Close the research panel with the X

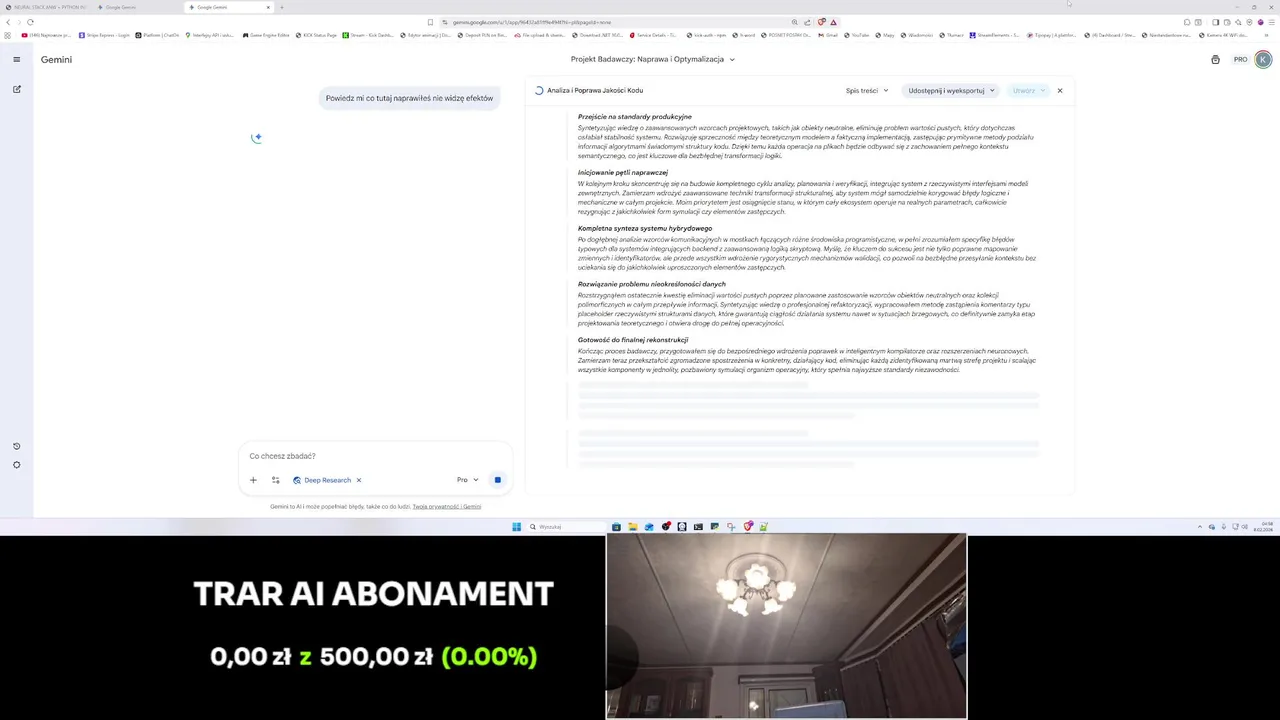click(x=1060, y=91)
